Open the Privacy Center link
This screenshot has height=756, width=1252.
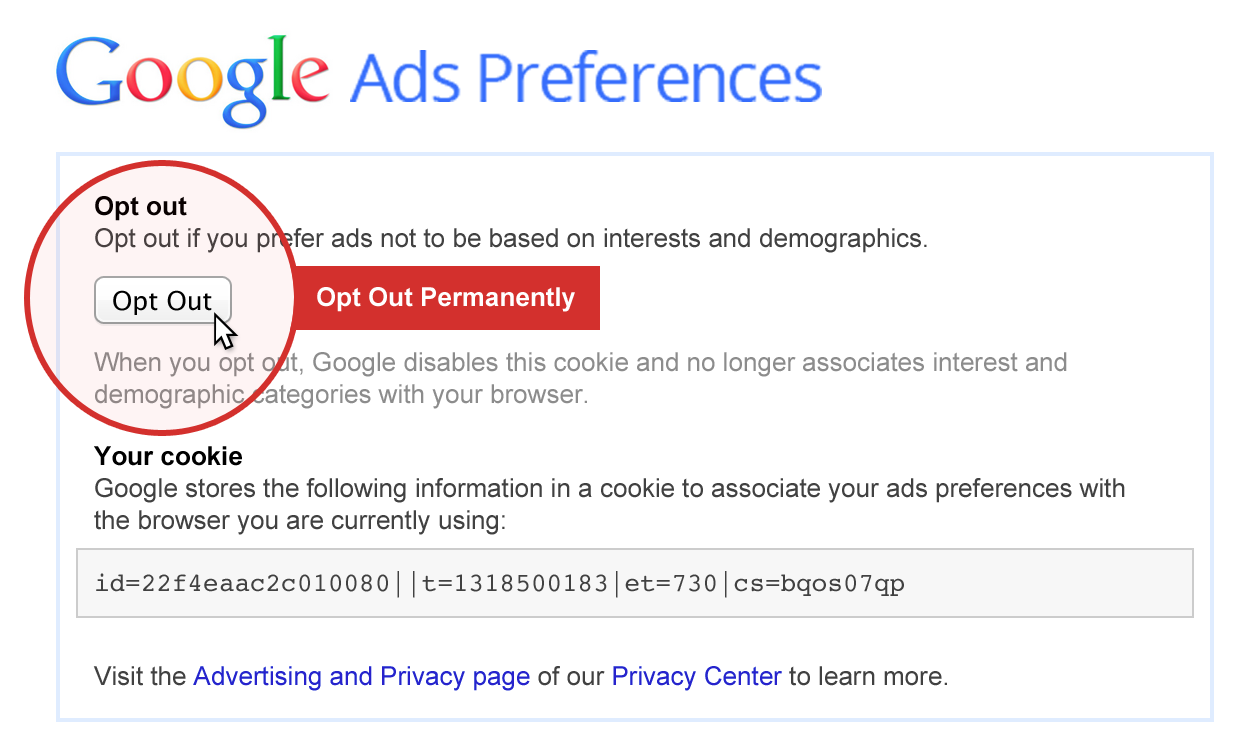tap(696, 677)
